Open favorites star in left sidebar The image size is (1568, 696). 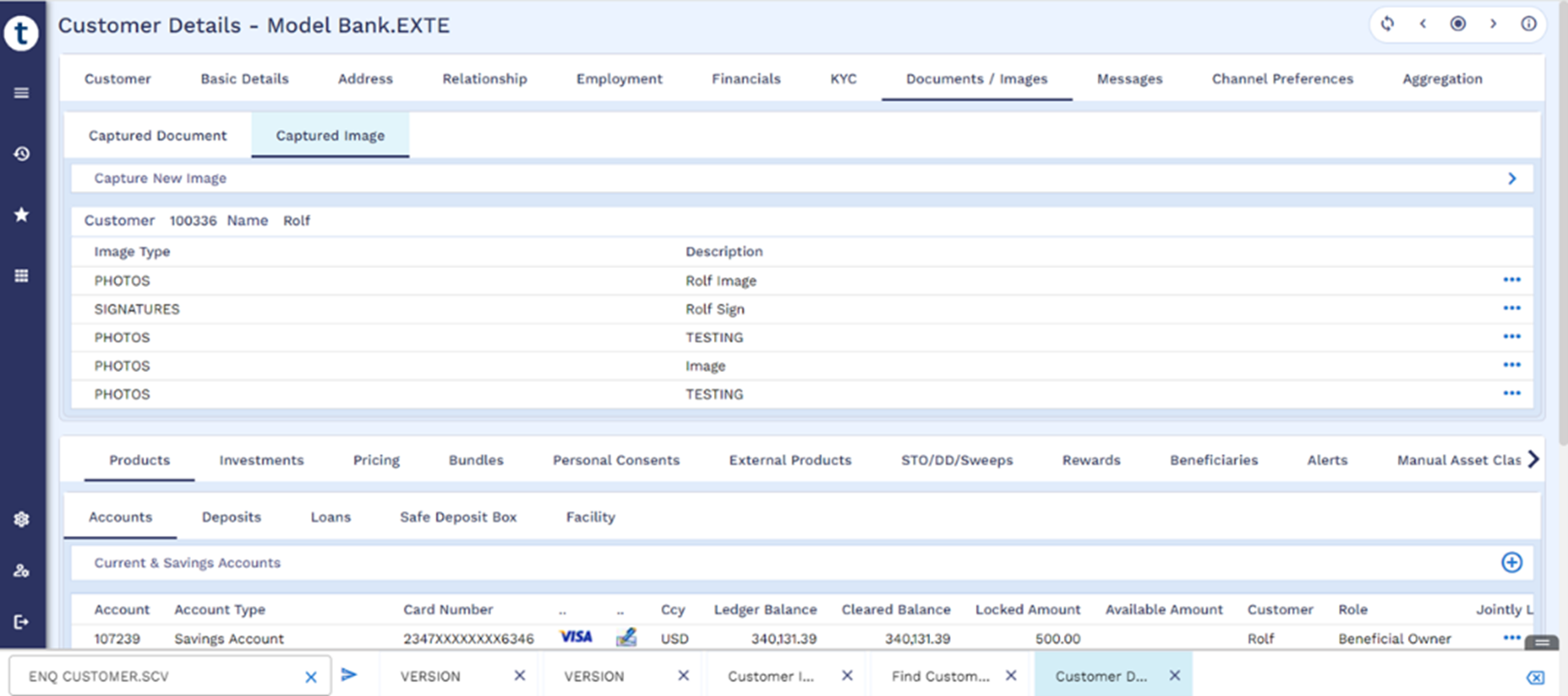[22, 214]
